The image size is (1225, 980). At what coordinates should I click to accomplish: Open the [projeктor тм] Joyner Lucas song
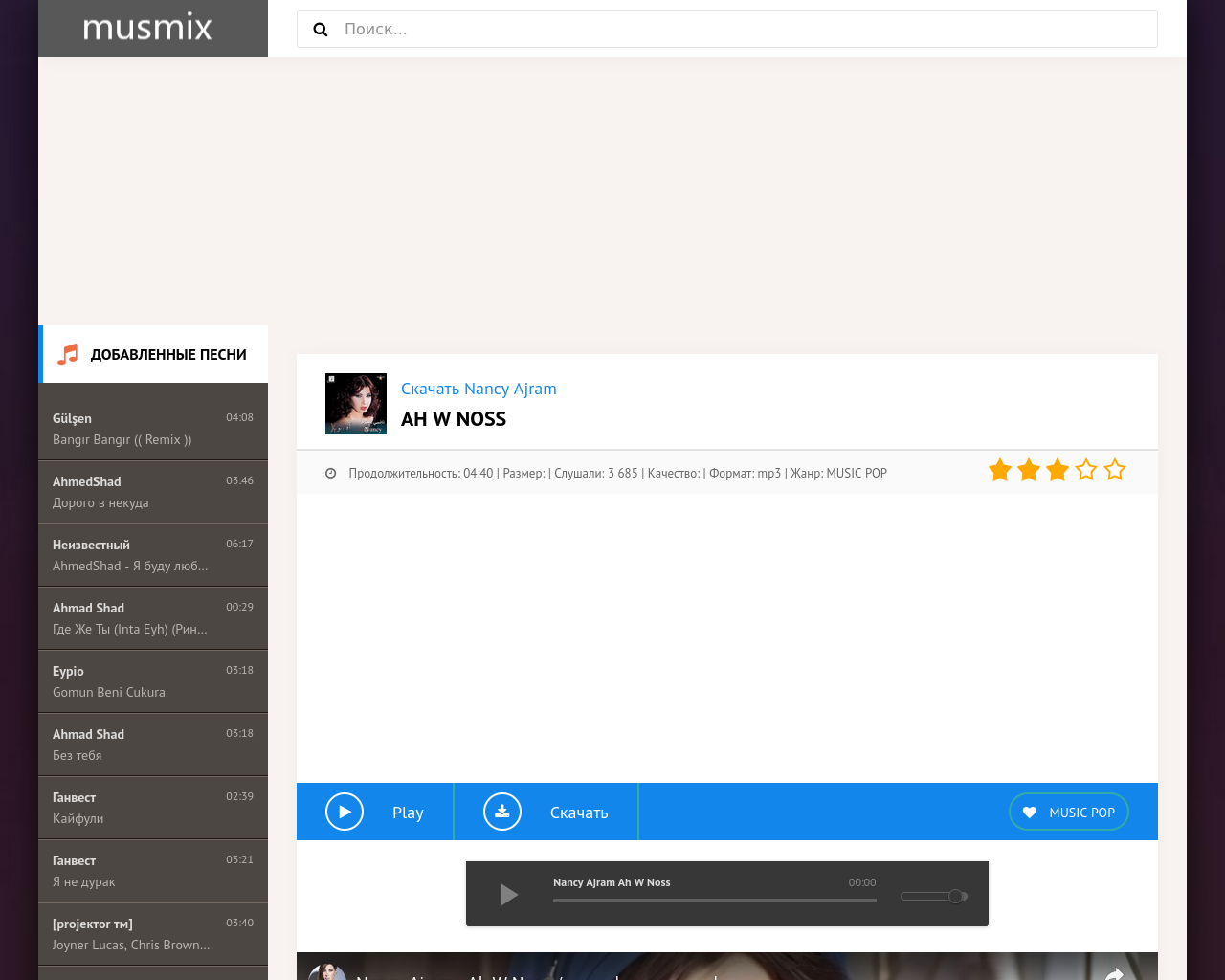[153, 934]
